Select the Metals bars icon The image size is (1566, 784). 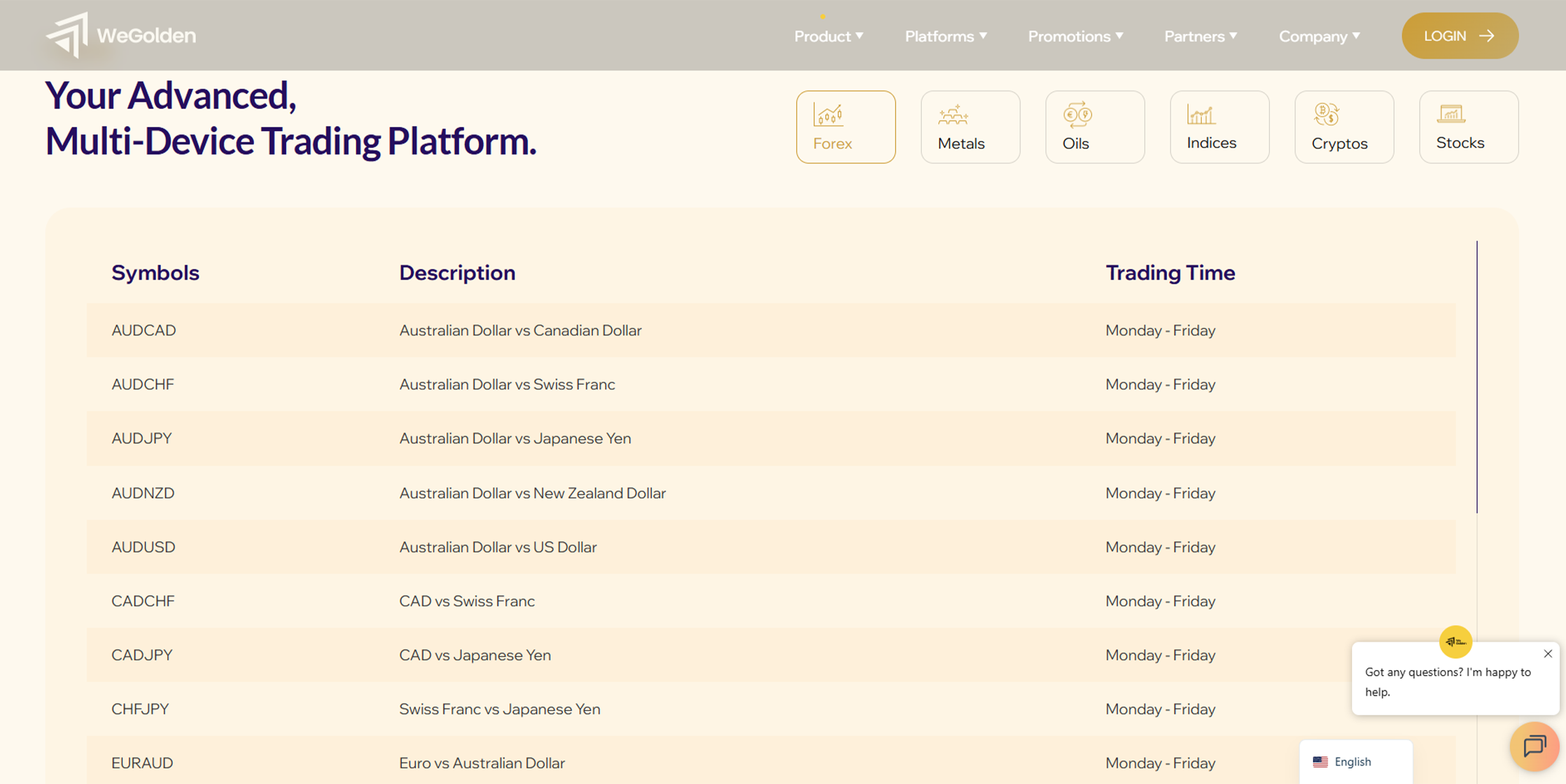tap(953, 115)
